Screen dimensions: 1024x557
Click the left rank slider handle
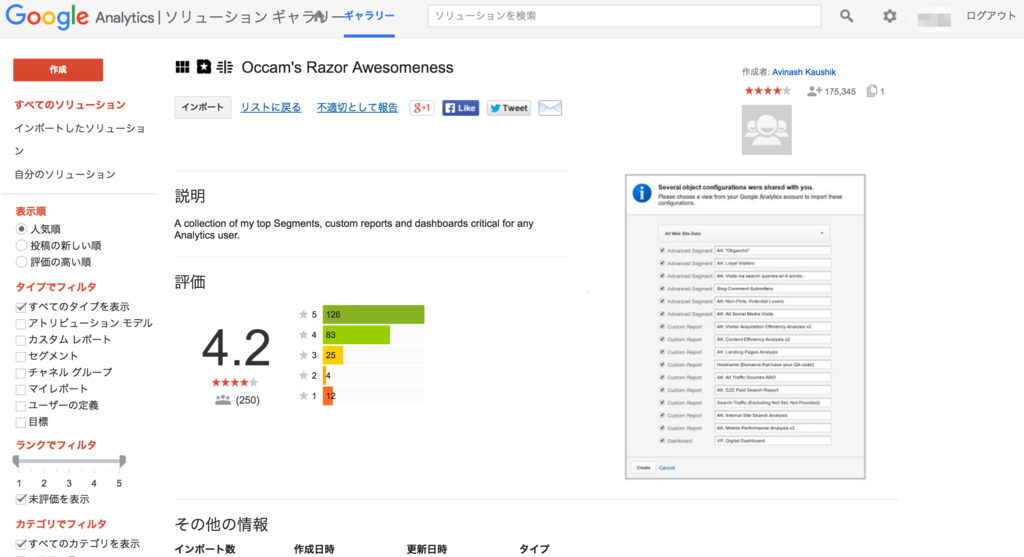(16, 461)
